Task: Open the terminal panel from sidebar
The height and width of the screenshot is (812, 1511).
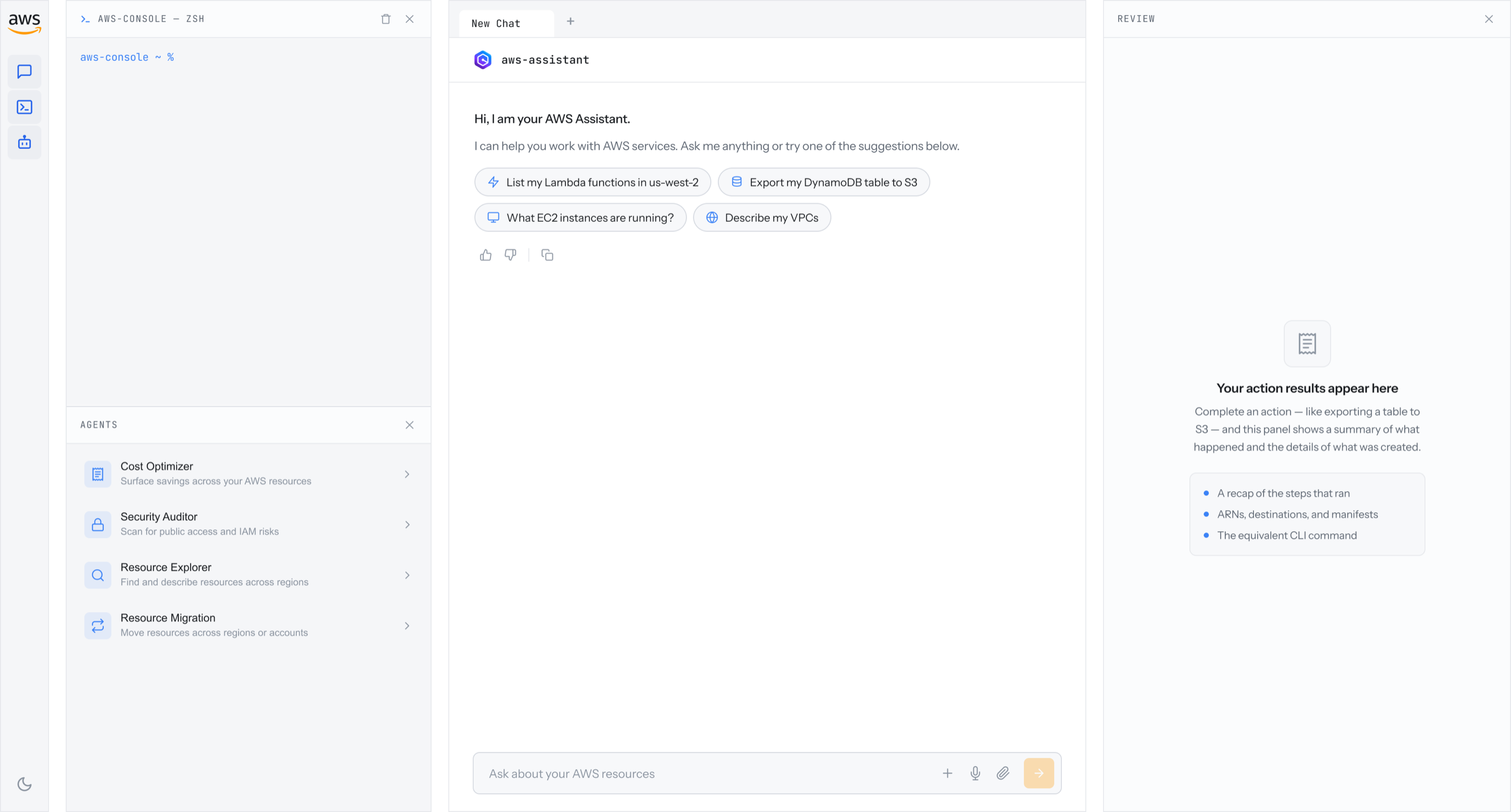Action: pos(24,107)
